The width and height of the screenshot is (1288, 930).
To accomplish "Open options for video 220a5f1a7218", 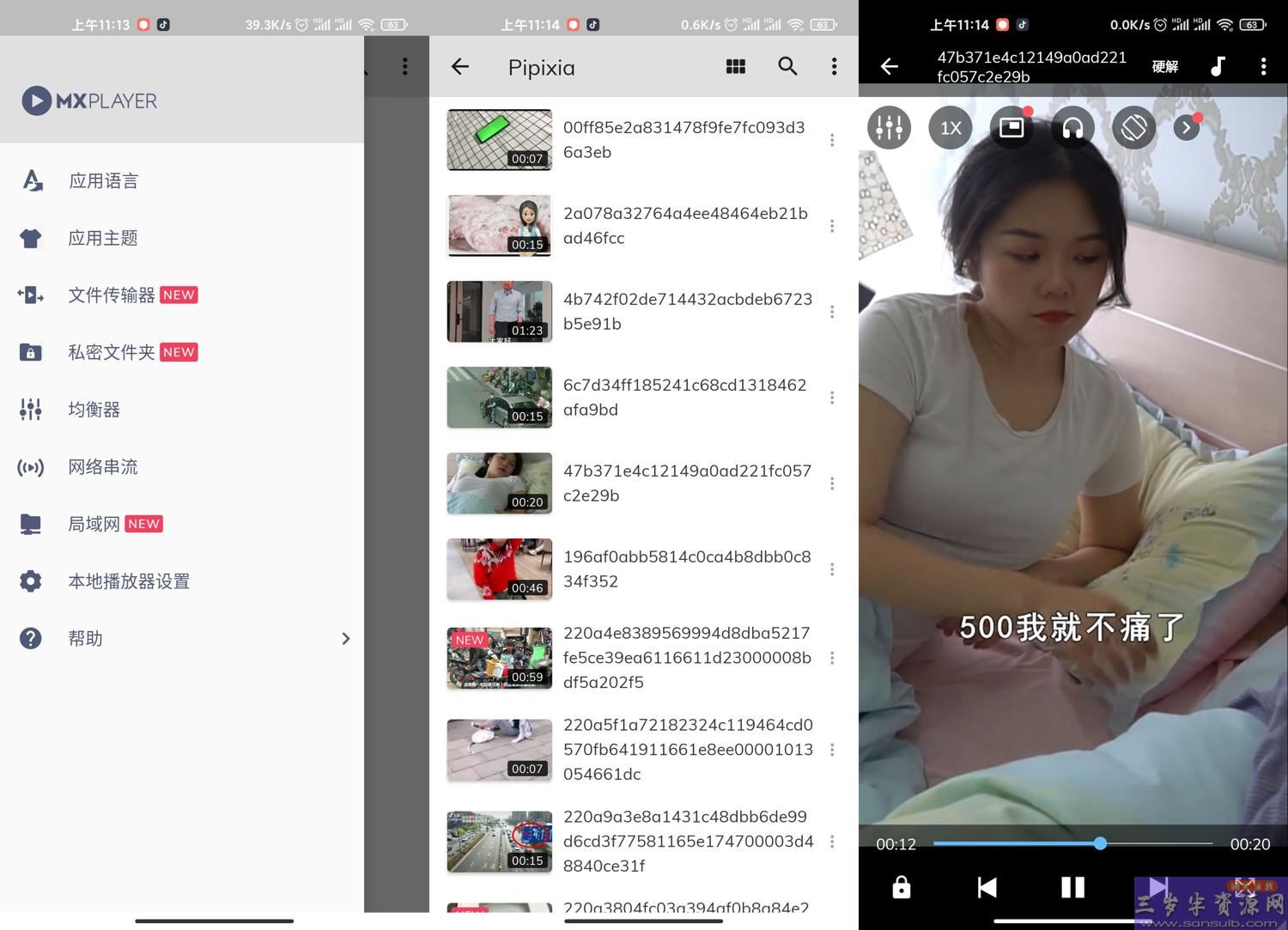I will [x=832, y=750].
